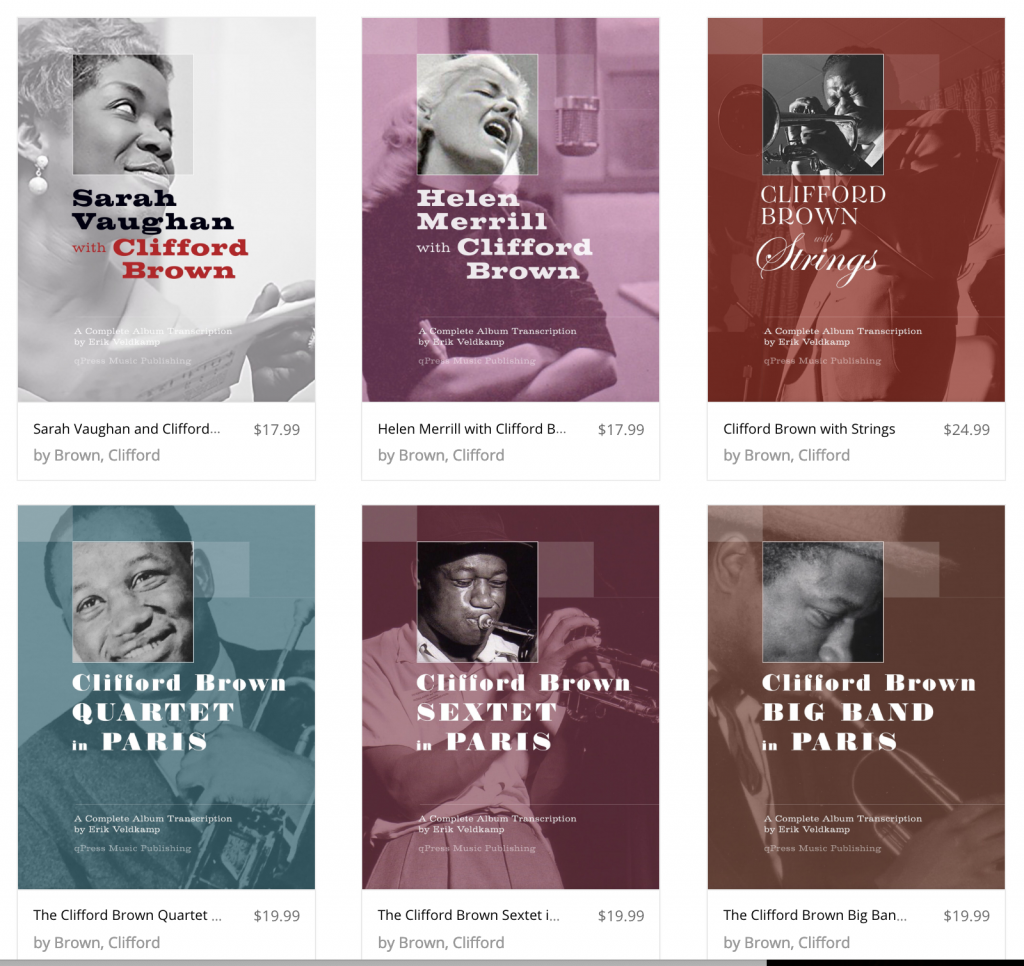Click the 'Sarah Vaughan and Clifford...' title link
This screenshot has height=966, width=1024.
tap(127, 429)
